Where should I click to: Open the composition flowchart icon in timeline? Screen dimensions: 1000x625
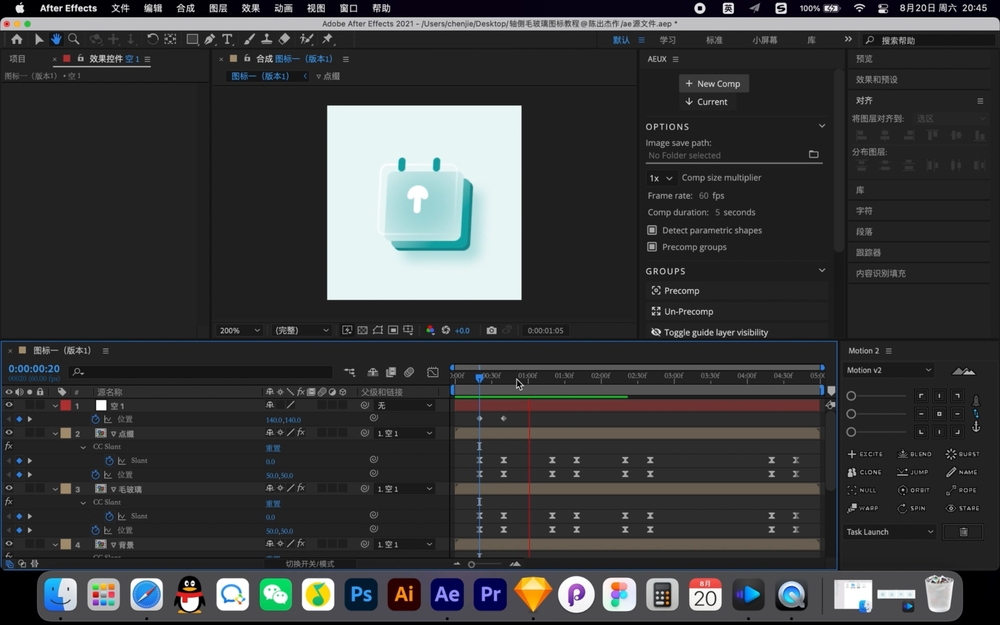[349, 372]
